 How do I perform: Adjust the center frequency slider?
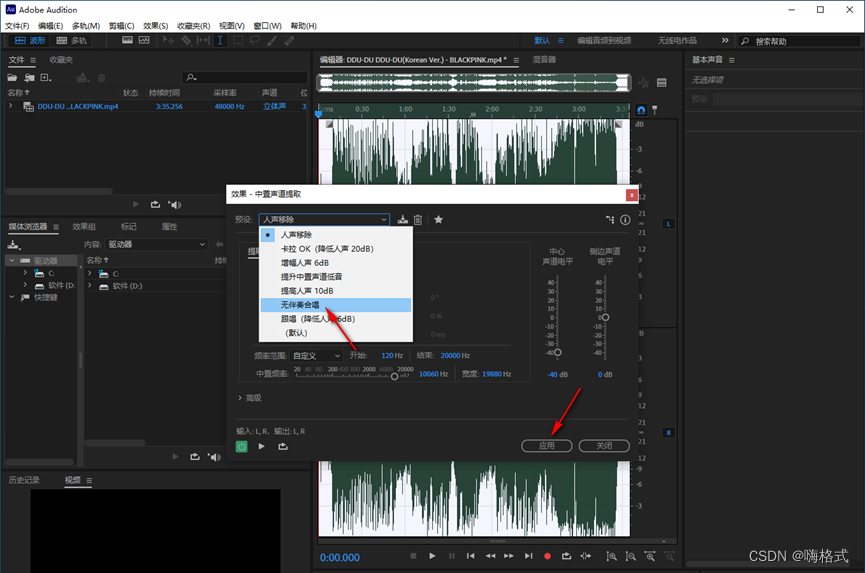[394, 377]
